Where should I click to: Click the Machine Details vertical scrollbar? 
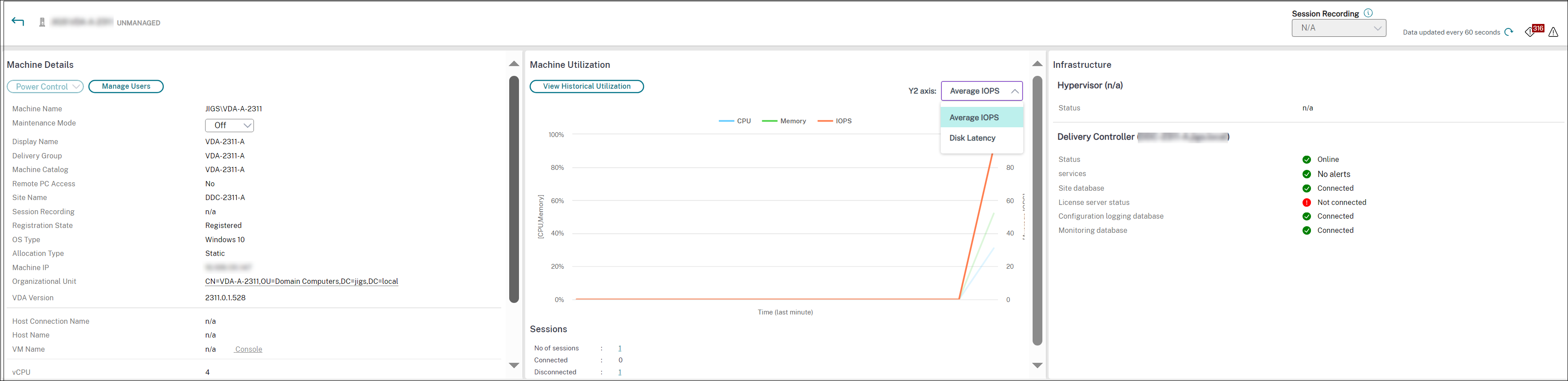[x=514, y=189]
